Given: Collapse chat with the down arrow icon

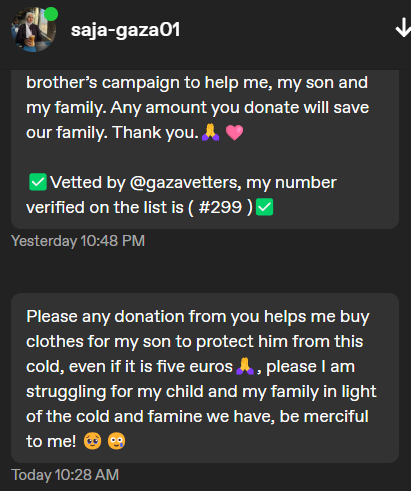Looking at the screenshot, I should (403, 28).
